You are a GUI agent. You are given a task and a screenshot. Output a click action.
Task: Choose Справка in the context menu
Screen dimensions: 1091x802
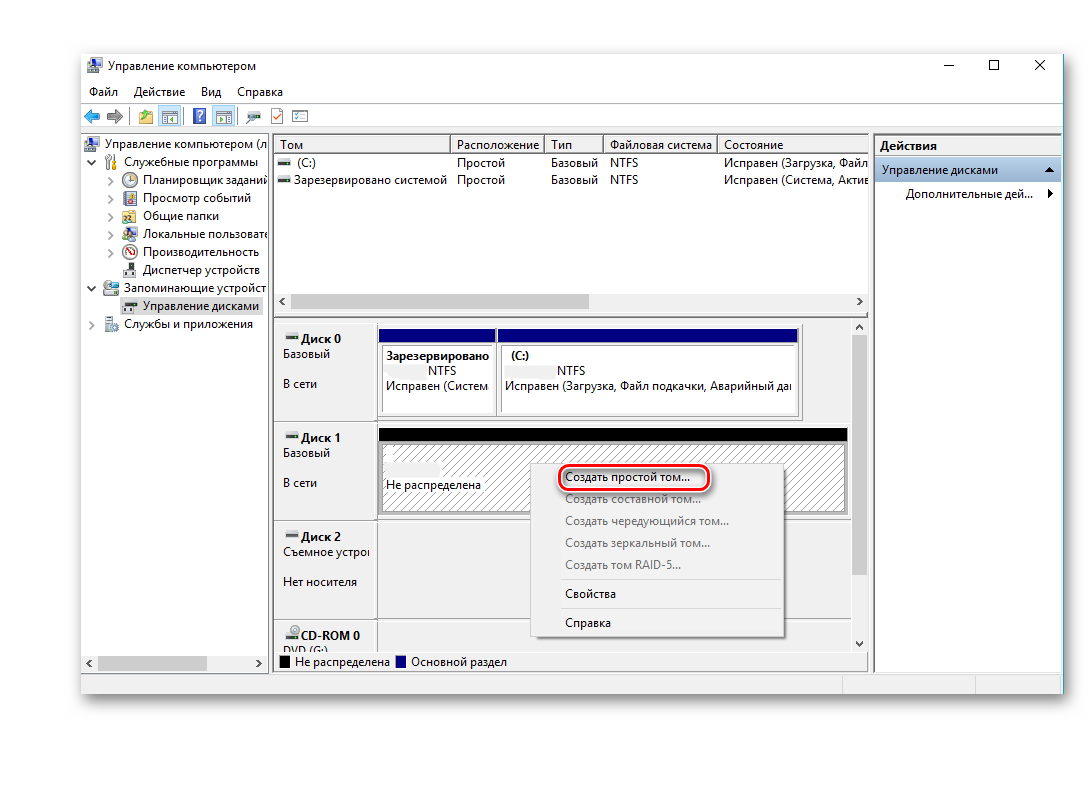pyautogui.click(x=588, y=623)
